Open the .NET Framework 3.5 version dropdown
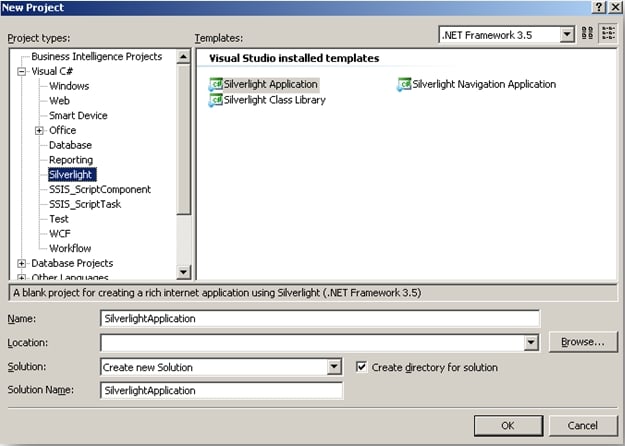This screenshot has height=446, width=625. point(566,35)
